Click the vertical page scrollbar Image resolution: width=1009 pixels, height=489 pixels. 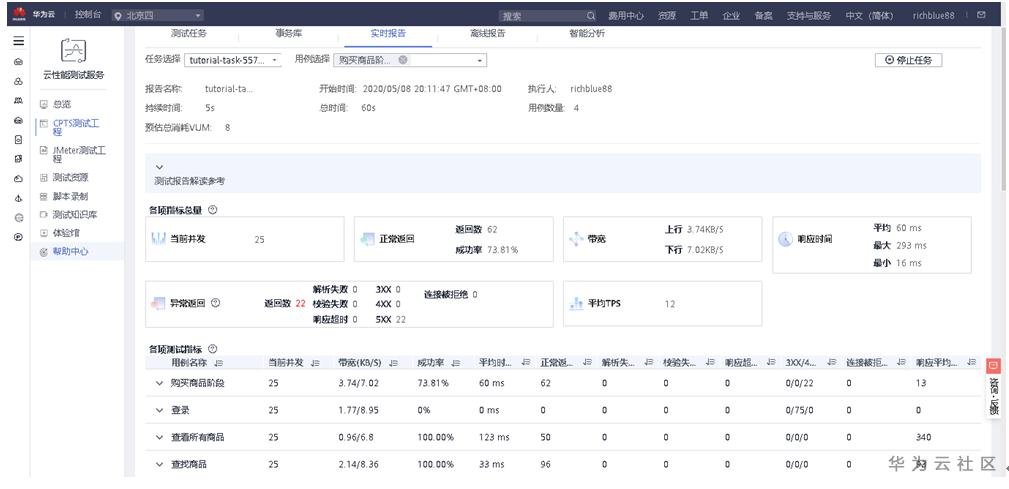point(1004,109)
